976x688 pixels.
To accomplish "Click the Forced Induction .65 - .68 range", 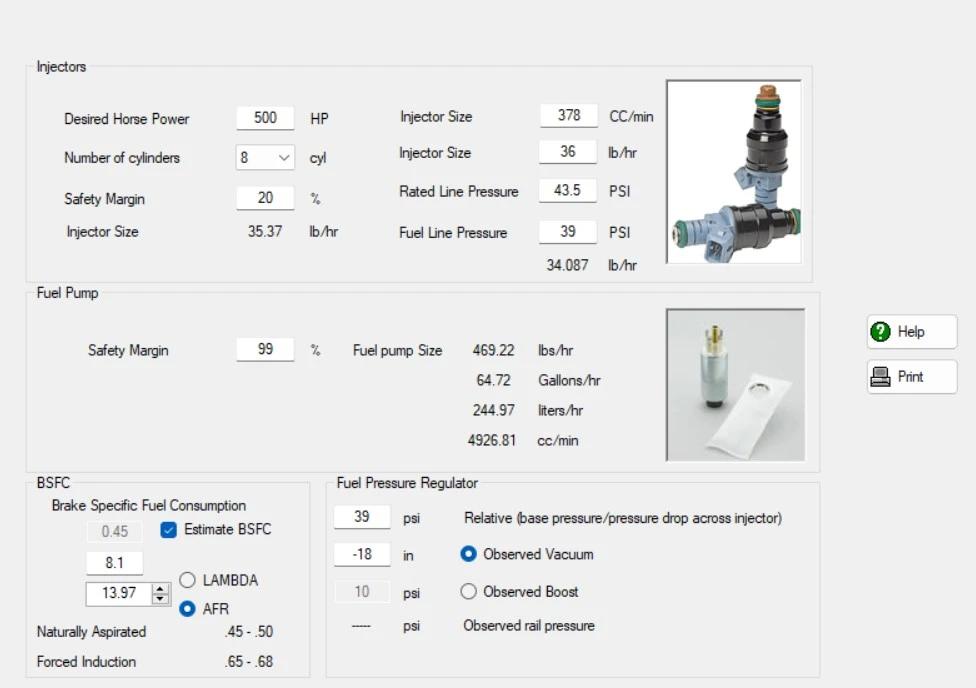I will 249,661.
